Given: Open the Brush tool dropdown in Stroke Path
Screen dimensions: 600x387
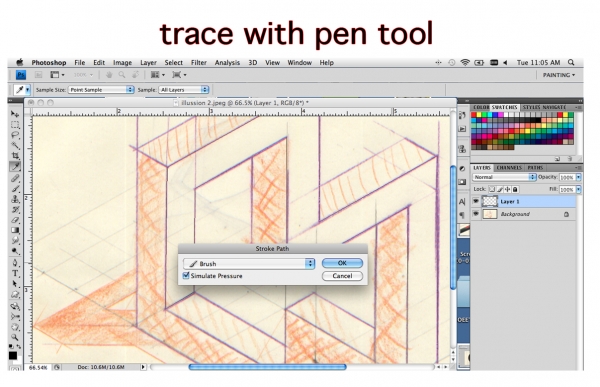Looking at the screenshot, I should (249, 263).
